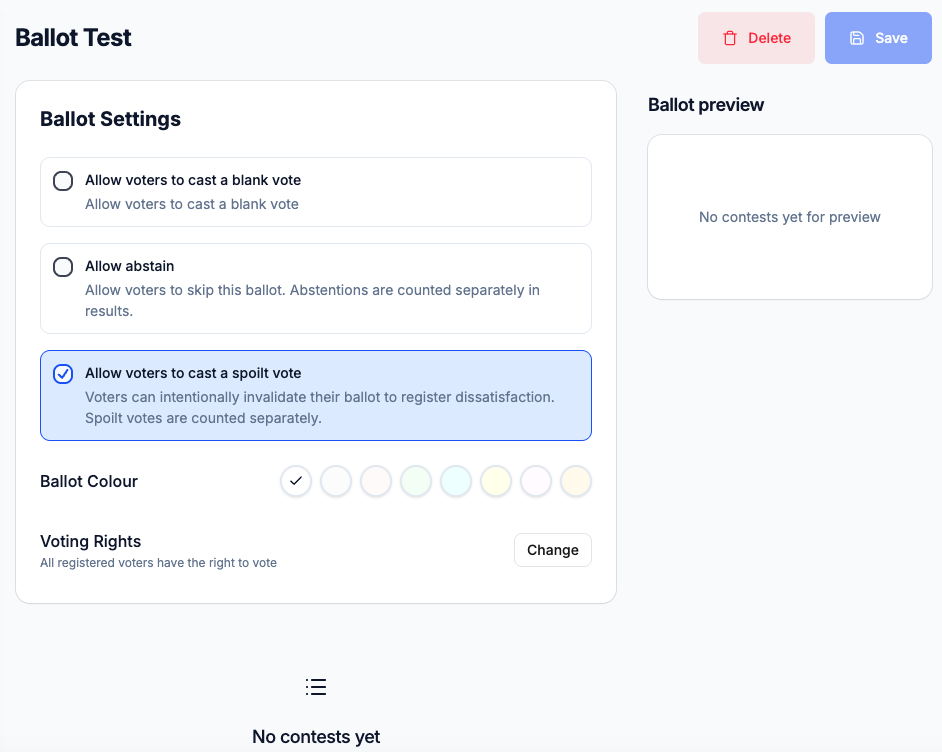Pick the pale yellow ballot colour
Image resolution: width=942 pixels, height=752 pixels.
point(496,481)
